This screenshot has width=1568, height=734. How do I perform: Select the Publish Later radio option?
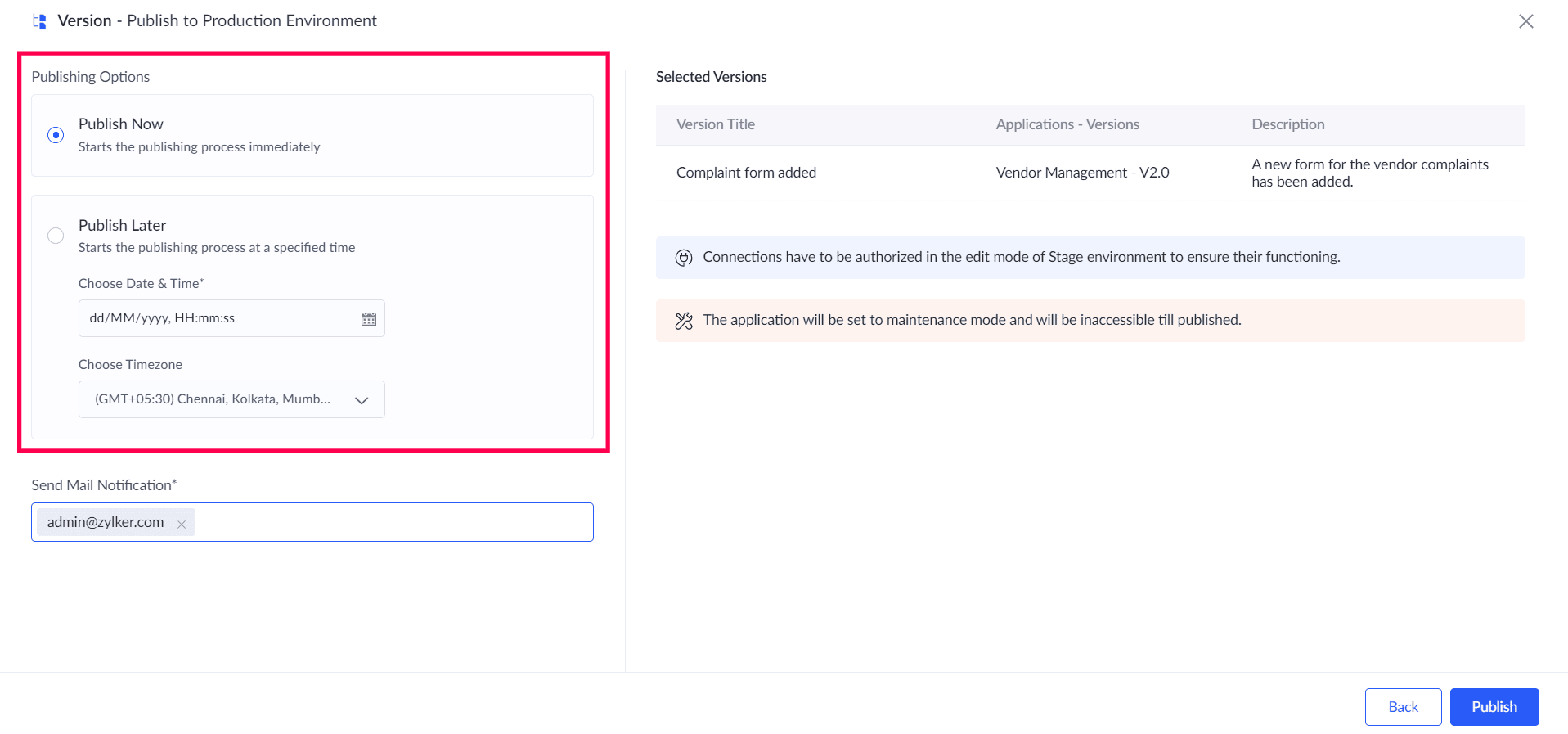(x=56, y=236)
